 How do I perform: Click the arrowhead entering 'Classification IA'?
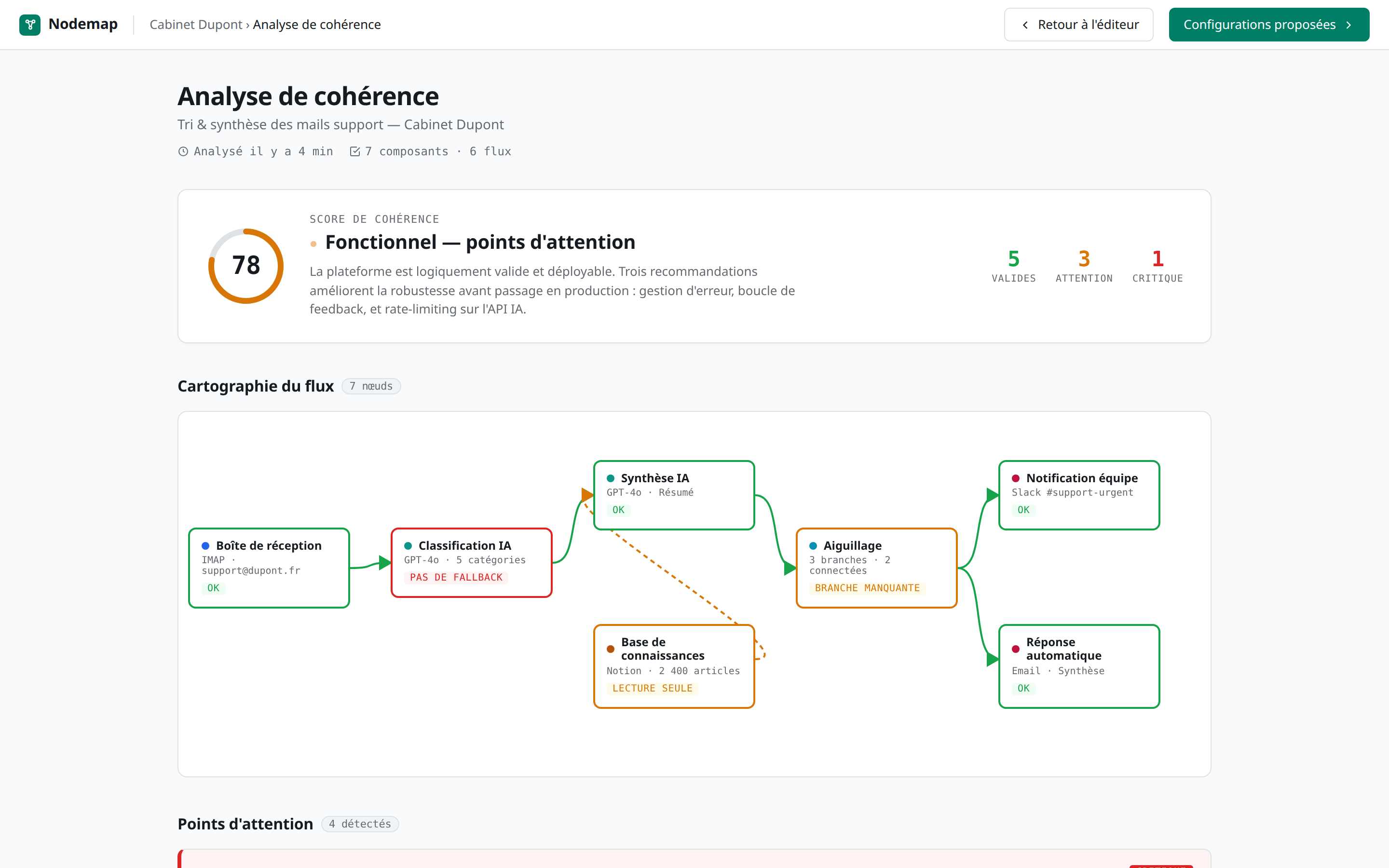click(385, 563)
